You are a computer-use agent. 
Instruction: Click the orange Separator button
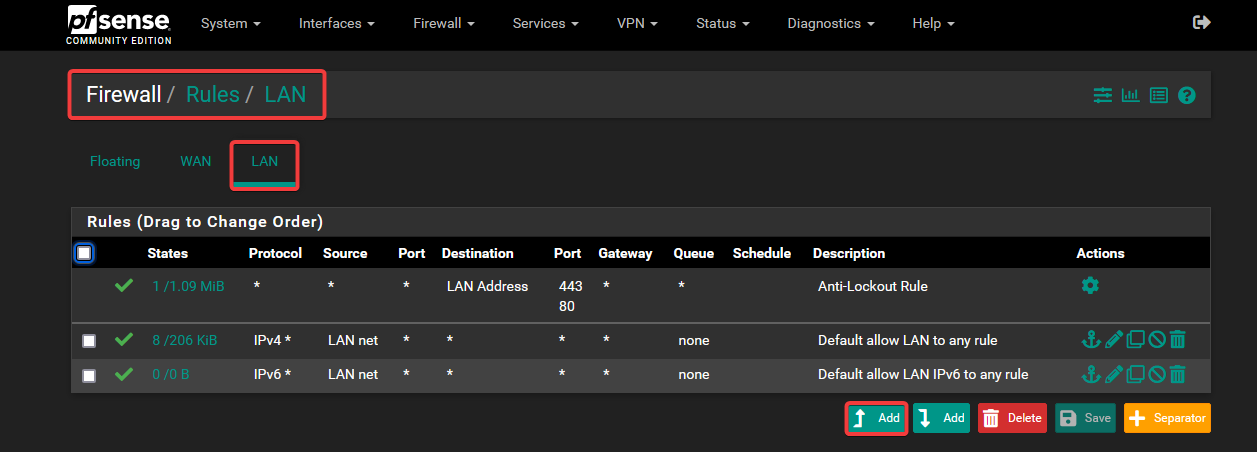point(1167,418)
